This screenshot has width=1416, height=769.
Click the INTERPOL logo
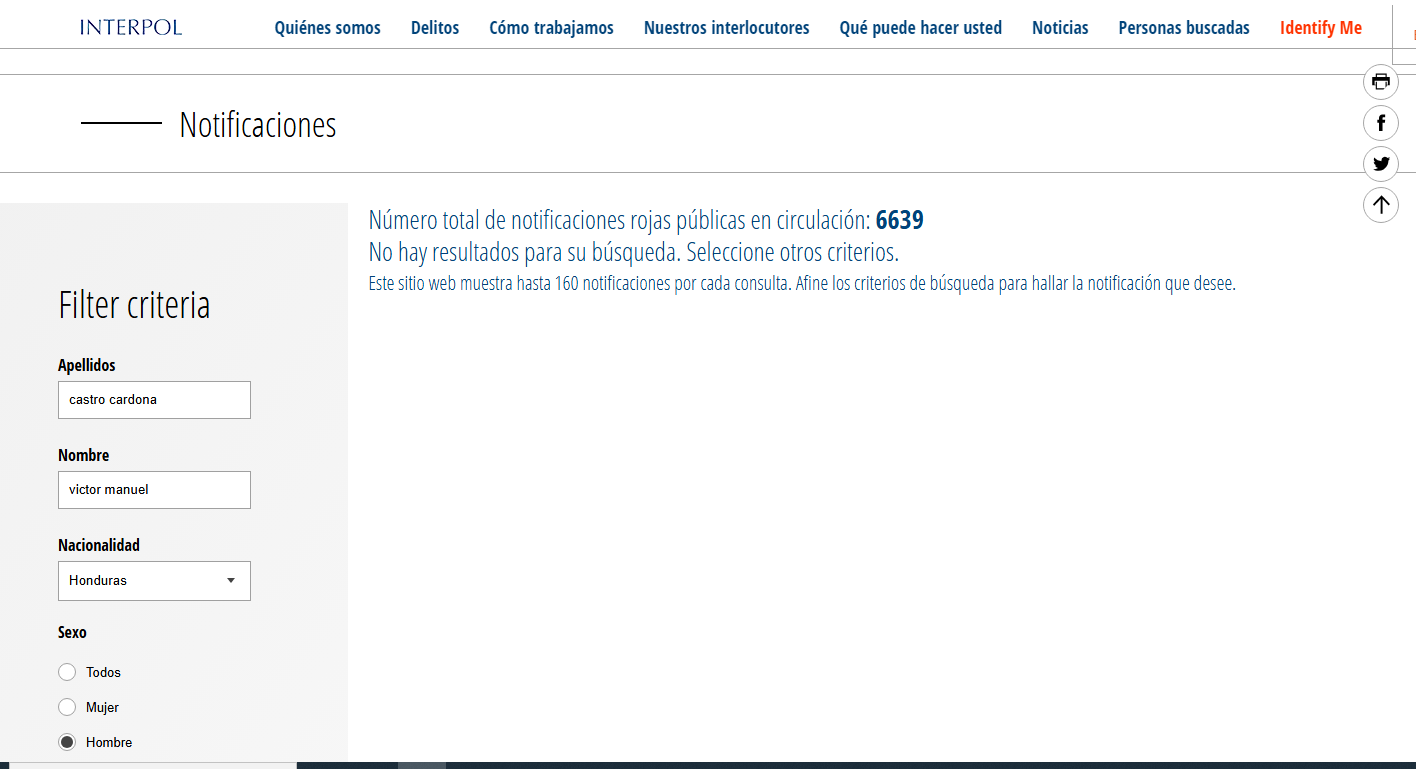point(131,27)
